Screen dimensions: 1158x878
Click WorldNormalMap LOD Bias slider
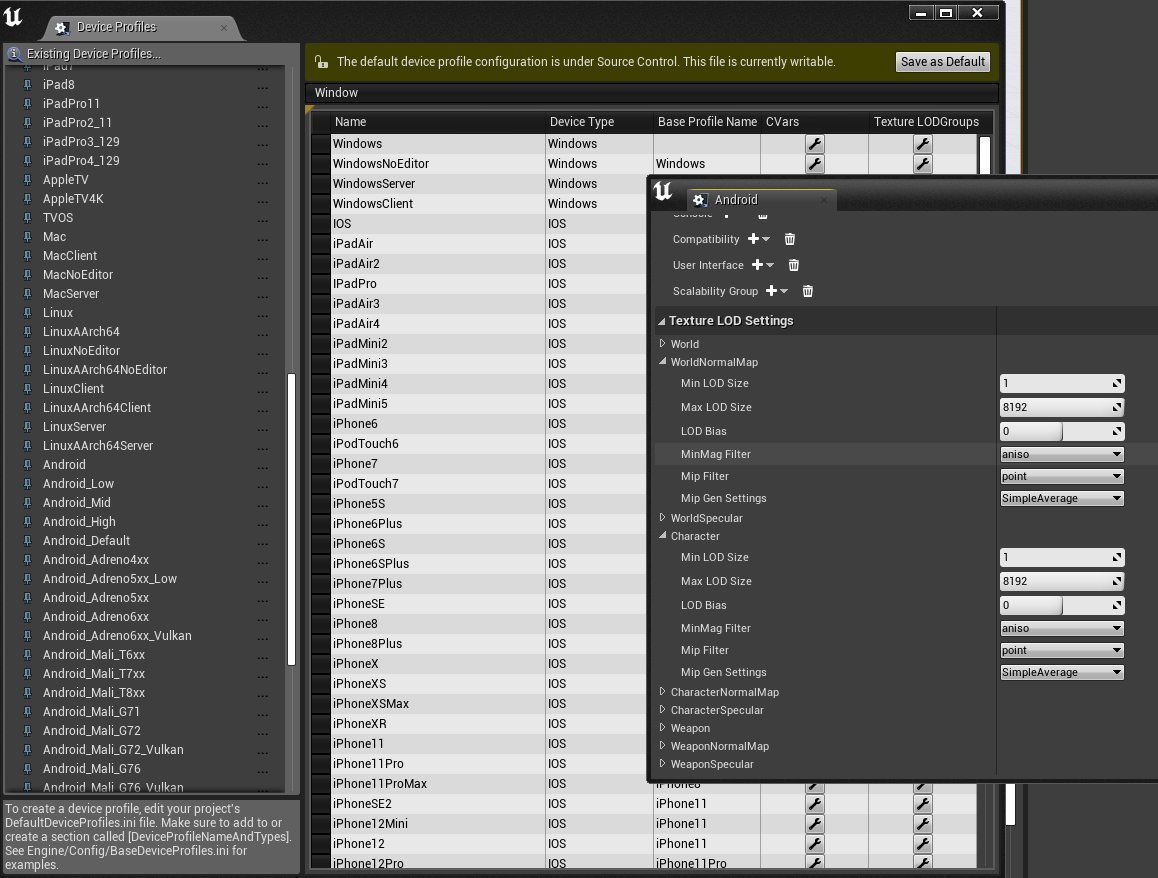point(1062,431)
